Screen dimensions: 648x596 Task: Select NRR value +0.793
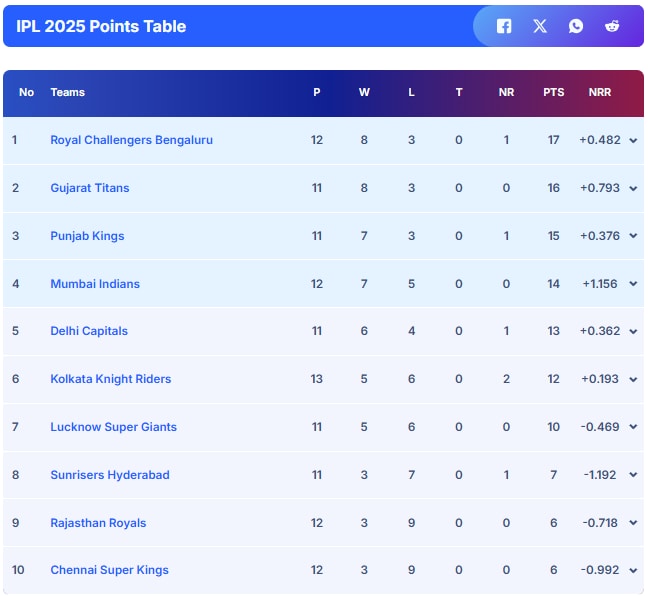point(600,188)
